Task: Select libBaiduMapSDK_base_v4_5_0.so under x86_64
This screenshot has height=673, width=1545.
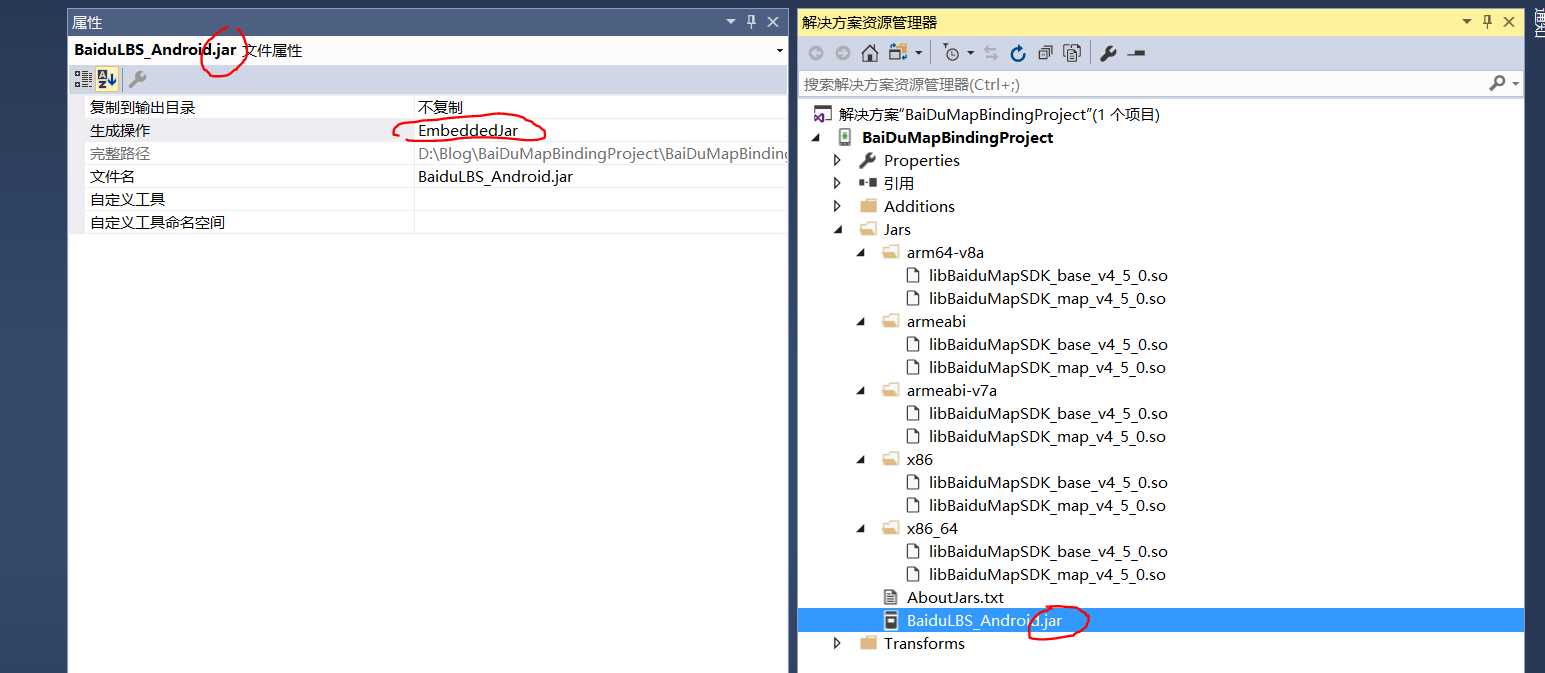Action: [1048, 551]
